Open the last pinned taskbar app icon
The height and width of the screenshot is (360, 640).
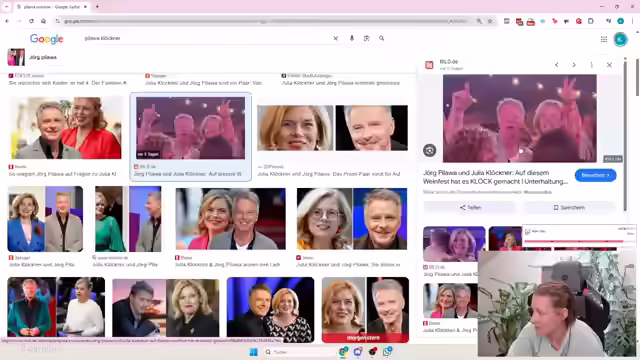(387, 351)
